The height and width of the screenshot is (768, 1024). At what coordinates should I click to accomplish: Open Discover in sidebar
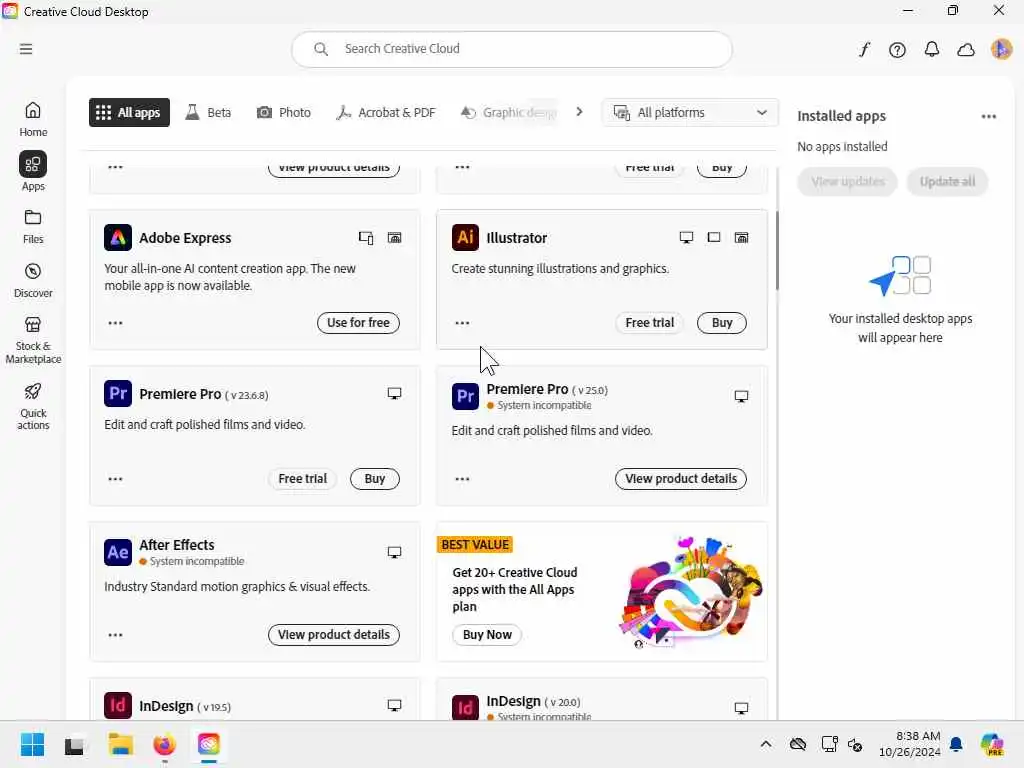point(33,281)
